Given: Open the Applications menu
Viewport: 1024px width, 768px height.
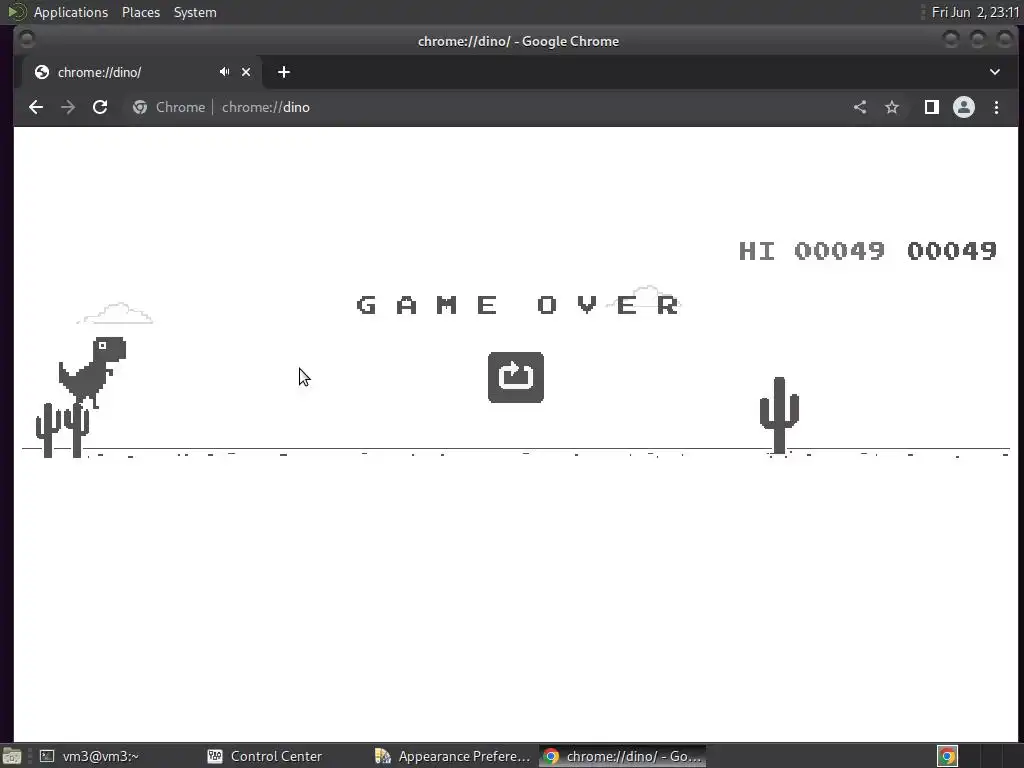Looking at the screenshot, I should pyautogui.click(x=71, y=12).
